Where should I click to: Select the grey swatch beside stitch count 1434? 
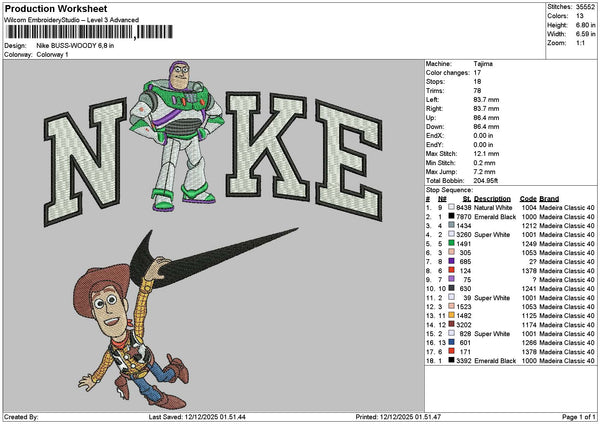[x=451, y=225]
